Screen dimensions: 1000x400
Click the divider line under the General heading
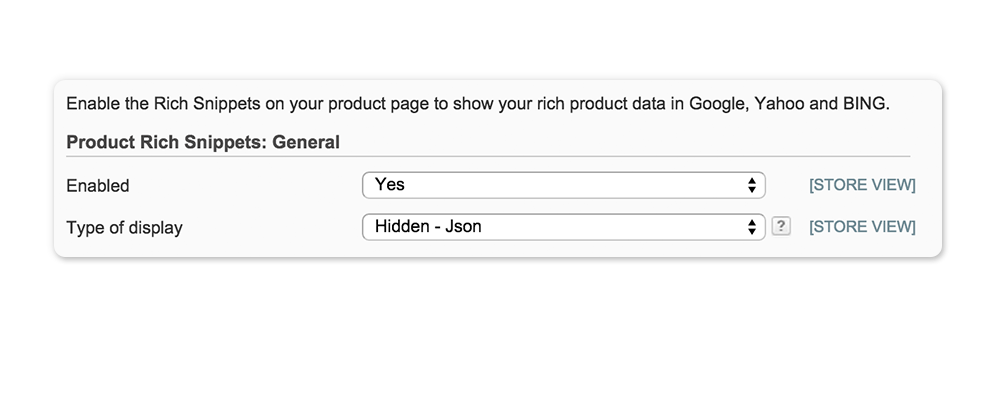(x=488, y=156)
